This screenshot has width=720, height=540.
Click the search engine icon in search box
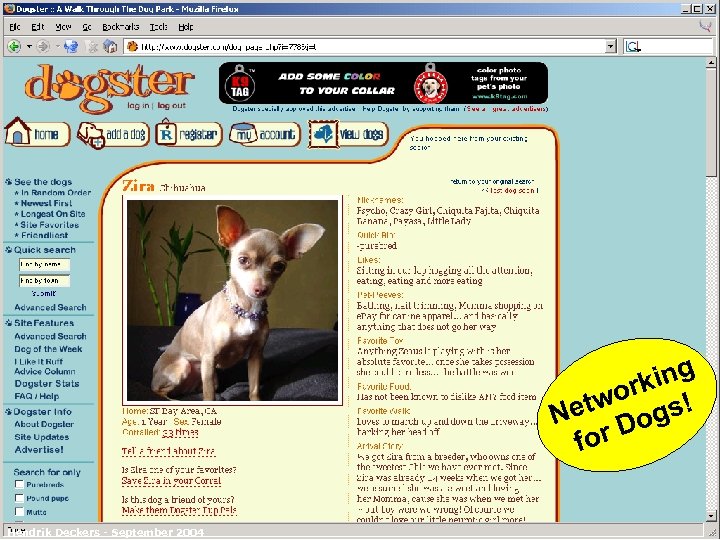pos(633,46)
